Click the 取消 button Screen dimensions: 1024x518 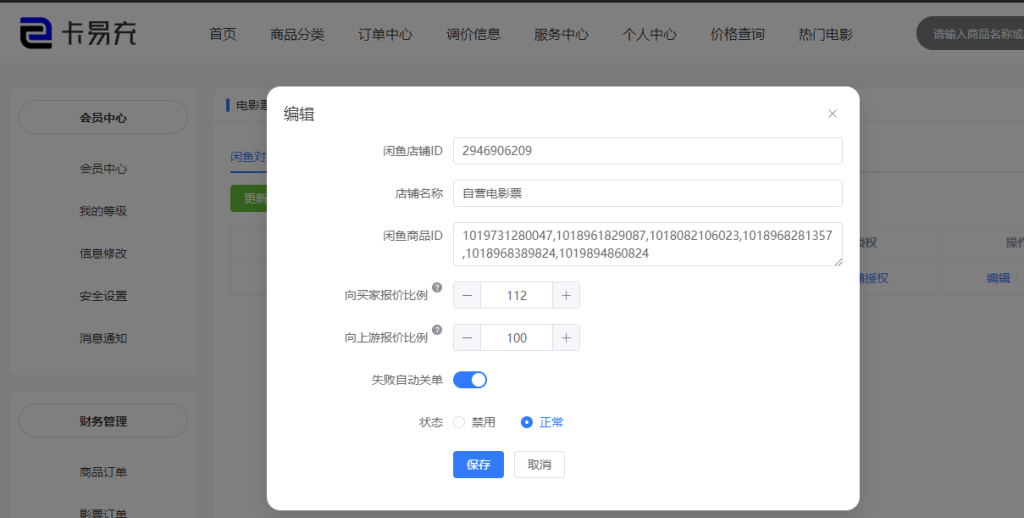pos(539,465)
